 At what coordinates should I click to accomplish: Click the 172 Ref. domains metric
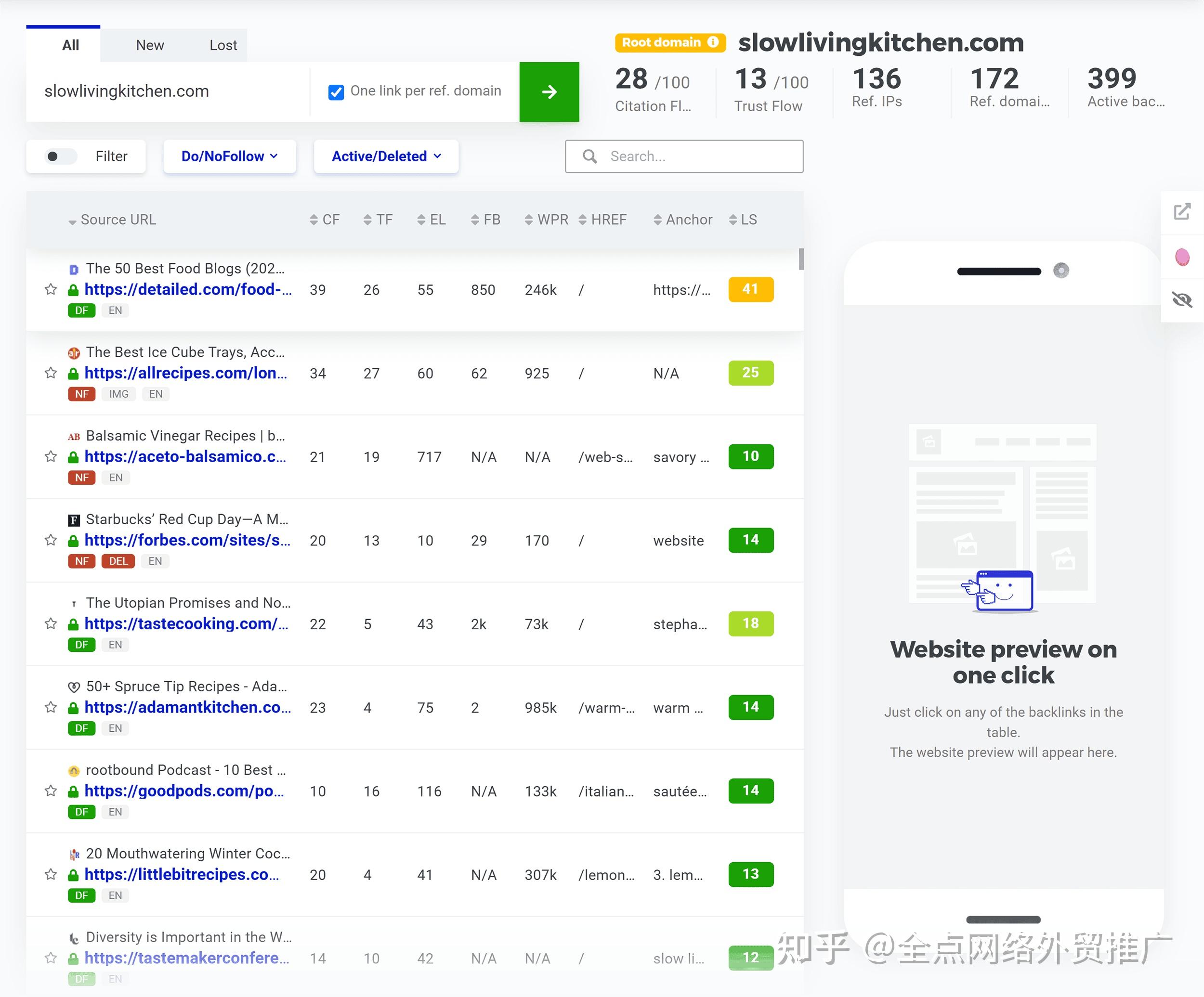1009,87
